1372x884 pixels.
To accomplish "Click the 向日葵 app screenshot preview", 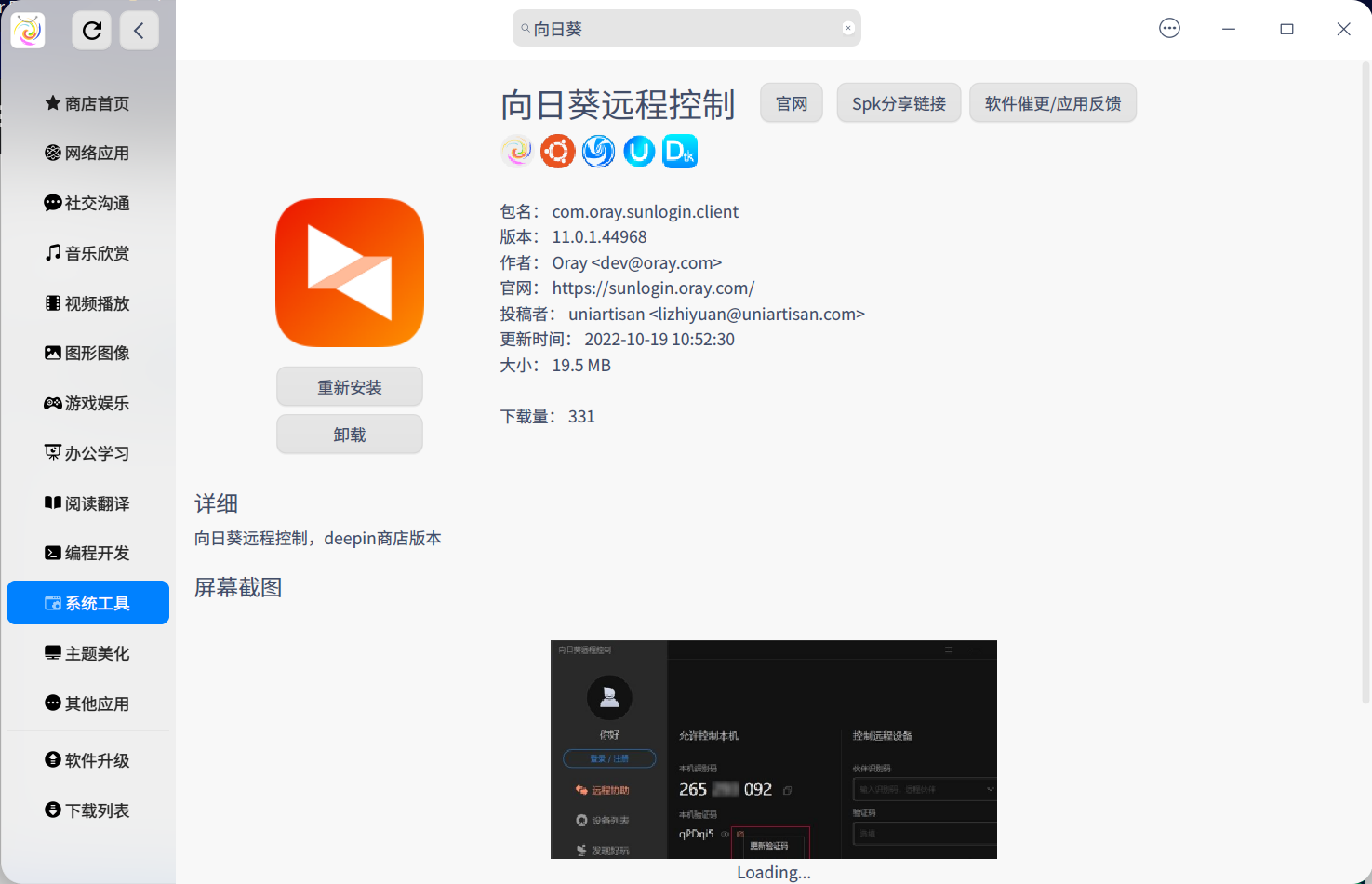I will click(x=773, y=749).
